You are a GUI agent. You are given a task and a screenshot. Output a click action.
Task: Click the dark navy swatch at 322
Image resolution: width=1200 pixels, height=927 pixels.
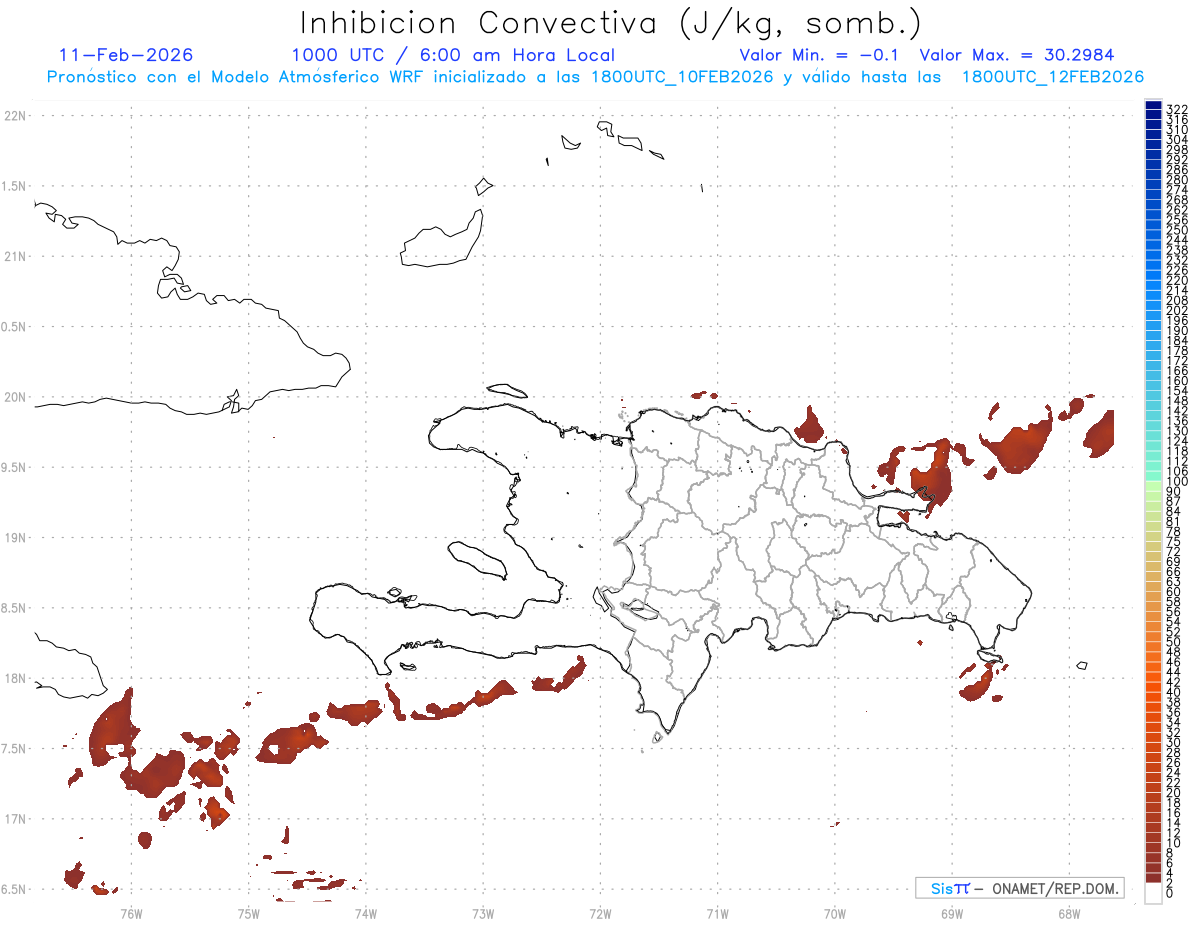point(1154,105)
